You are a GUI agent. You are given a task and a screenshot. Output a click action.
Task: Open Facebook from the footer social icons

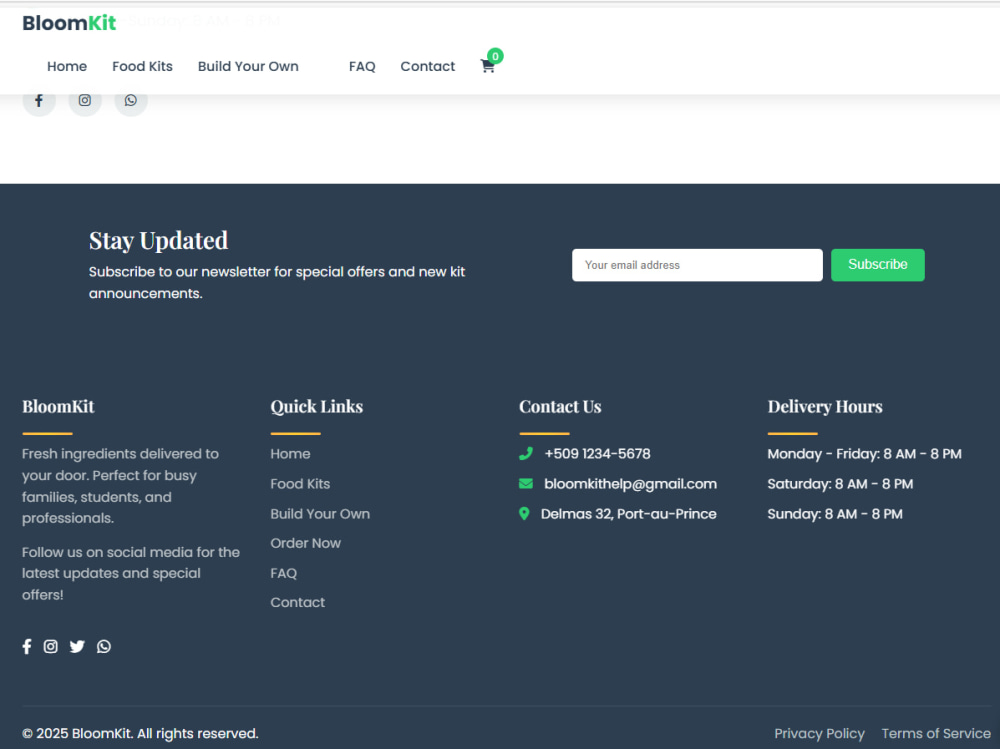tap(27, 646)
